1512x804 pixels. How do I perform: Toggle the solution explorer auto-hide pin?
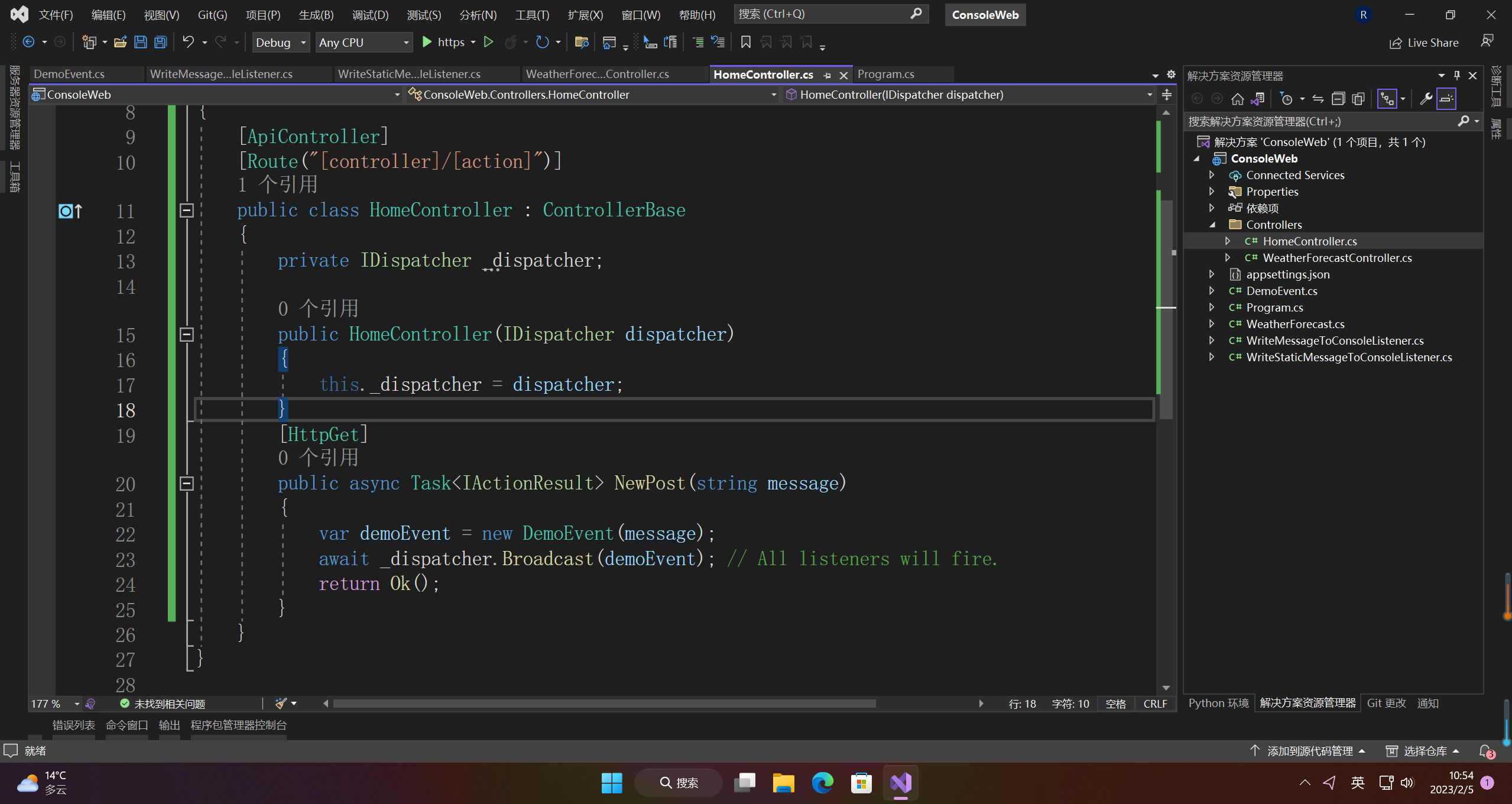point(1457,76)
